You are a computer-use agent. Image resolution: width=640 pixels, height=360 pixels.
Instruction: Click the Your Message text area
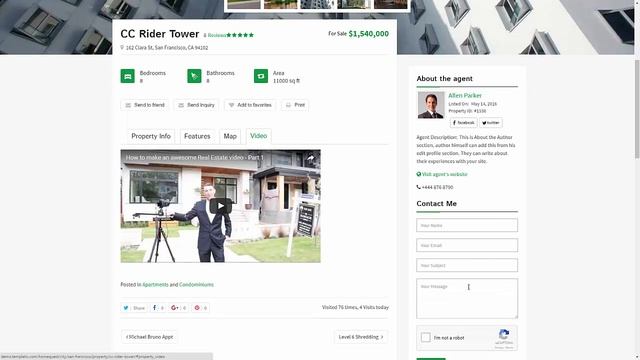(467, 298)
